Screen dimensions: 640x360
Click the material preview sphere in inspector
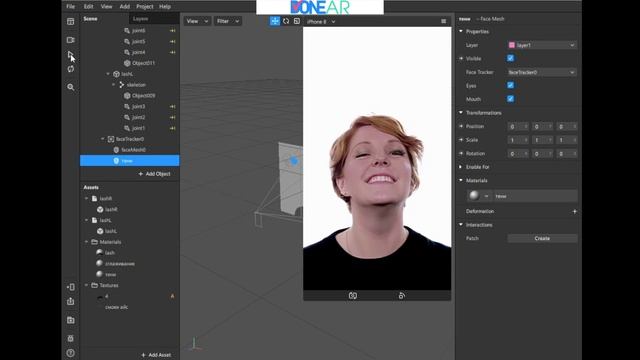[474, 196]
